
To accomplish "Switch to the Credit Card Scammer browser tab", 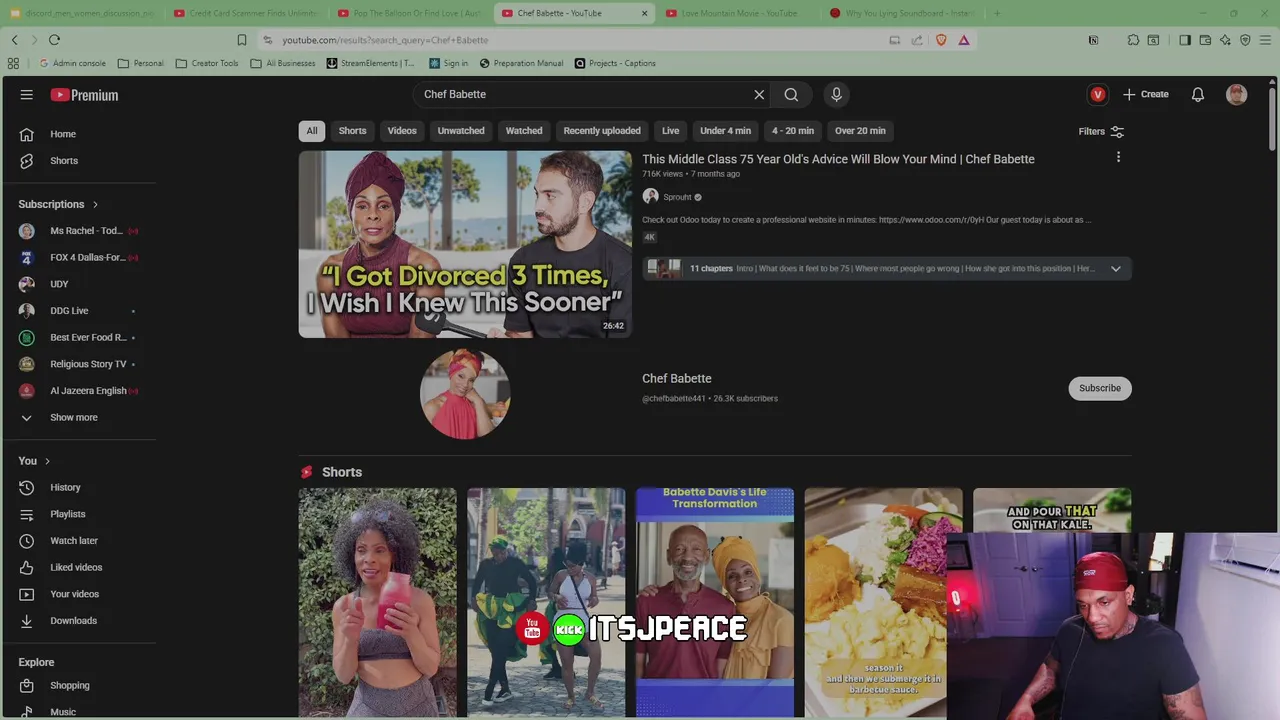I will (x=244, y=13).
